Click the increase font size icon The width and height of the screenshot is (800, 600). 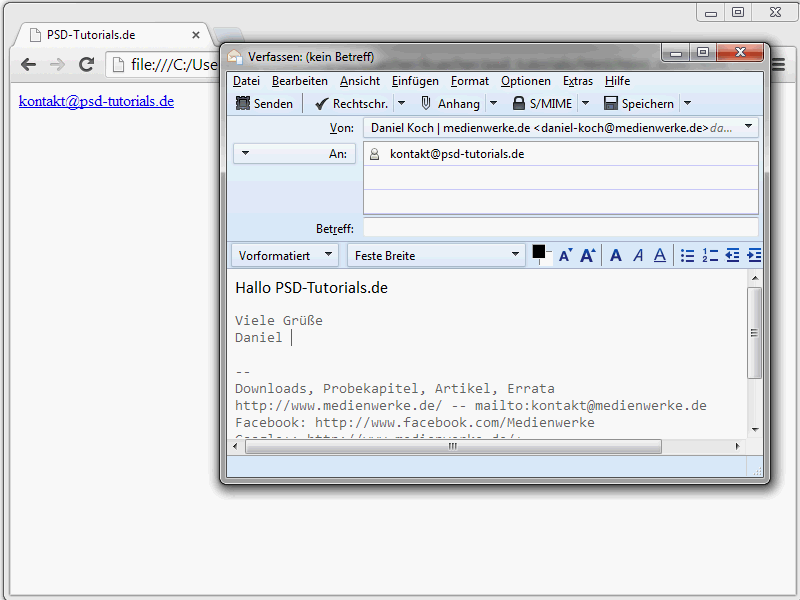(x=588, y=255)
